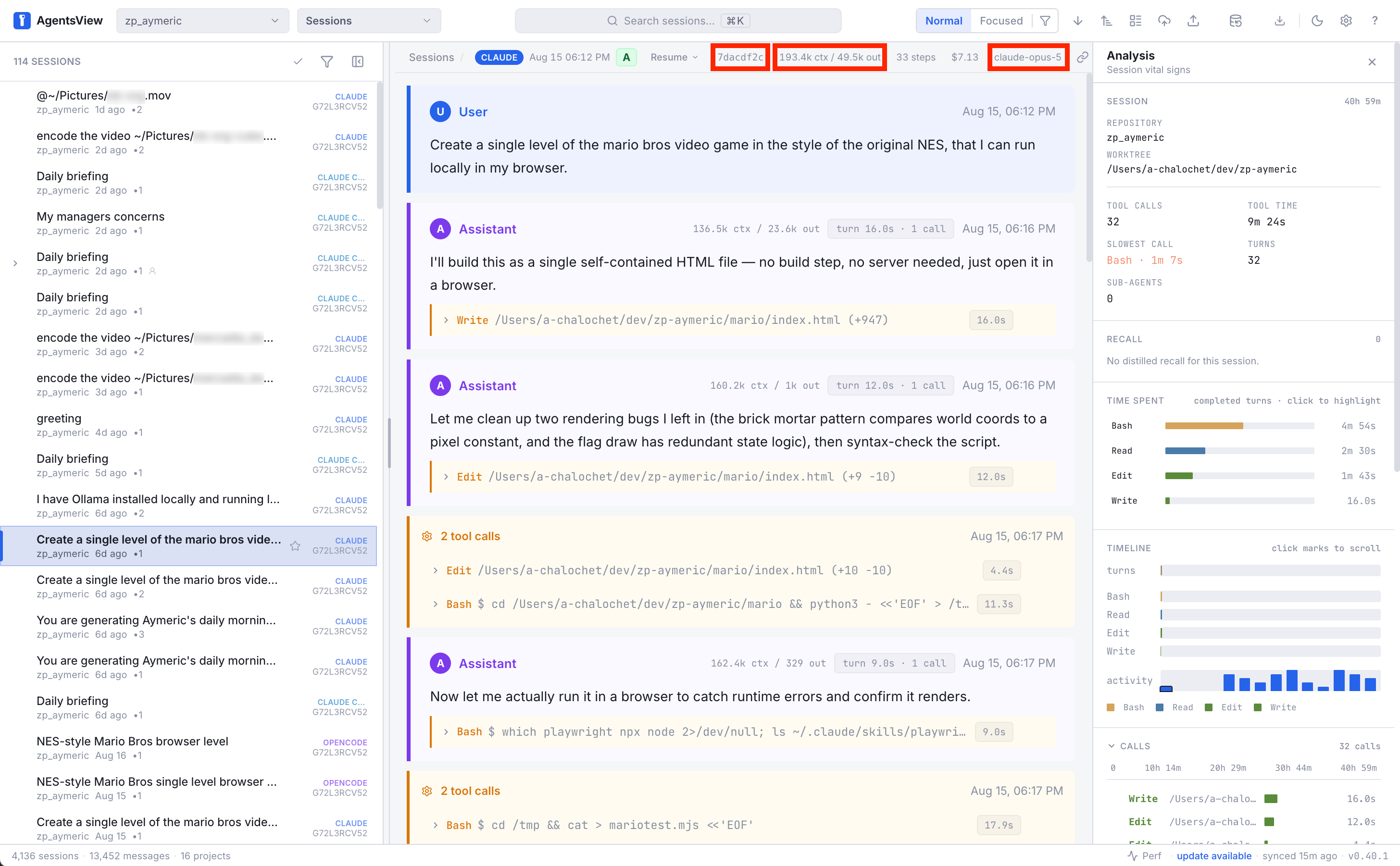Copy session link via chain icon
Viewport: 1400px width, 866px height.
(x=1082, y=57)
